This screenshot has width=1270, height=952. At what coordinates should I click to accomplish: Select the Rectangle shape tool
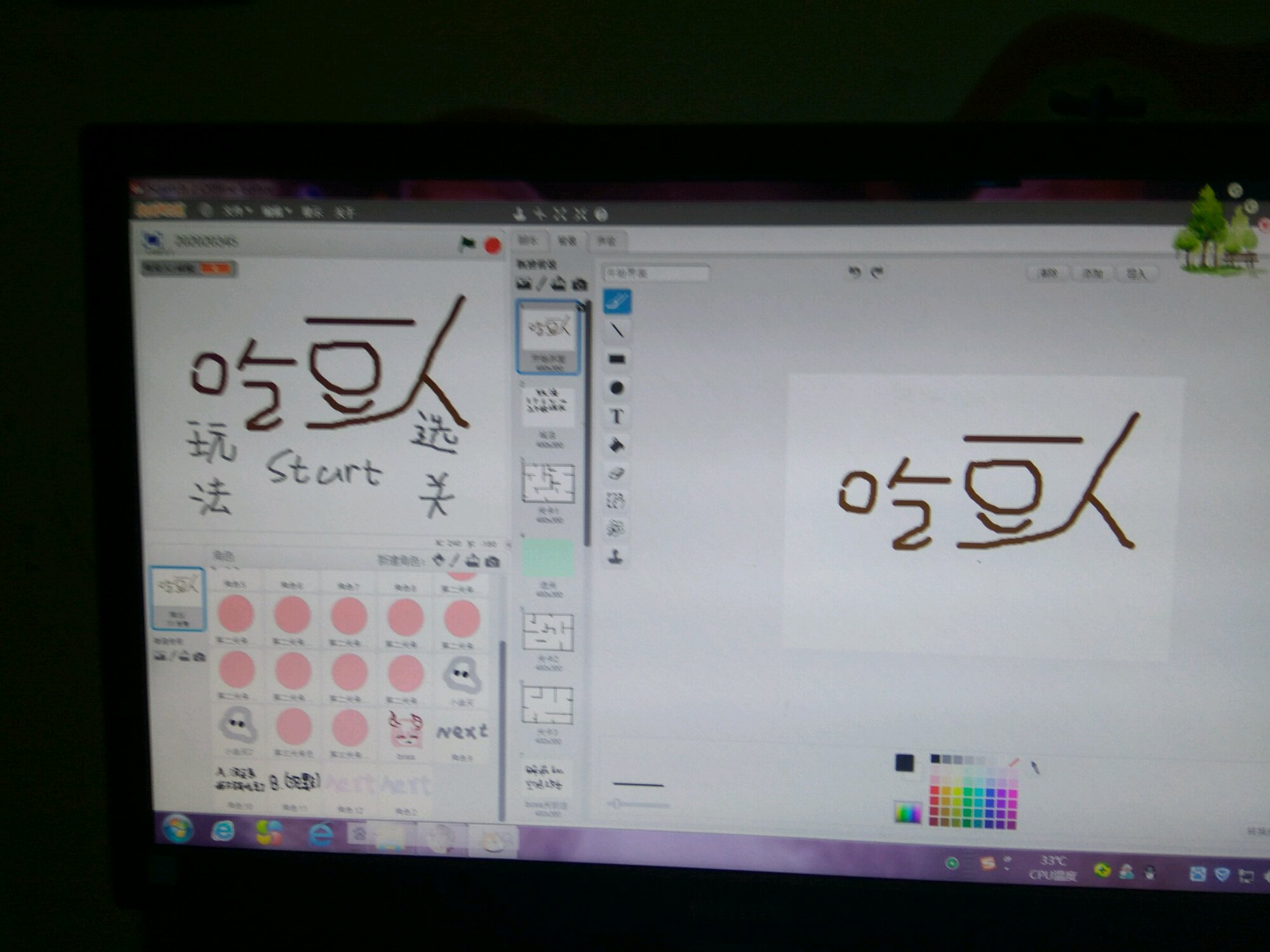pyautogui.click(x=617, y=359)
